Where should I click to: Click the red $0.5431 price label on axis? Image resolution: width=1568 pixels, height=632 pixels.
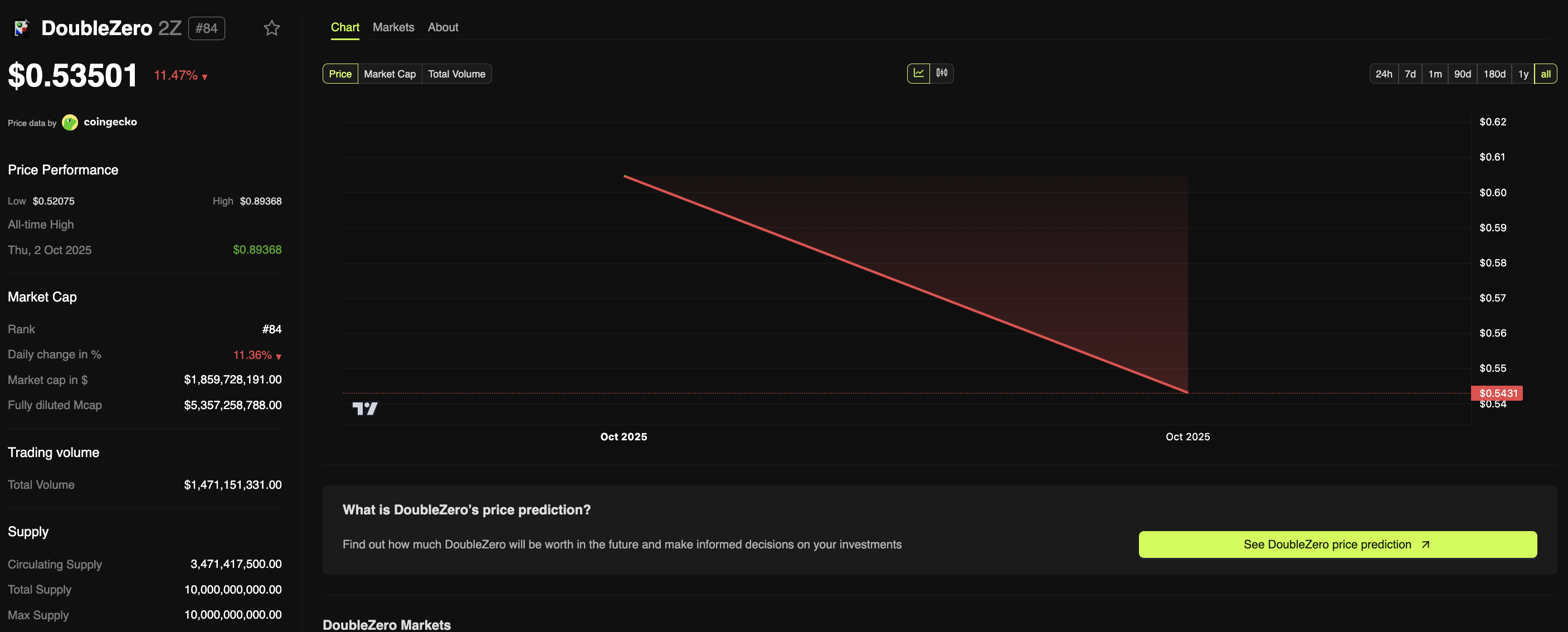(x=1498, y=393)
